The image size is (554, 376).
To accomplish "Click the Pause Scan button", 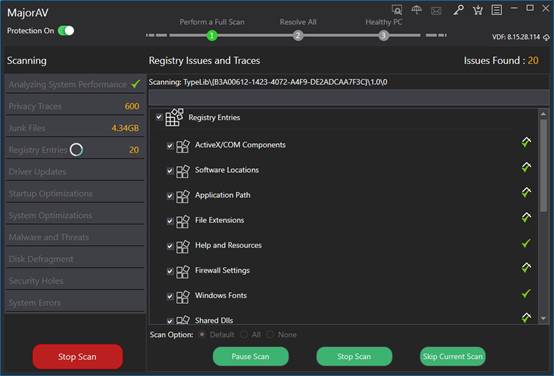I will point(251,357).
